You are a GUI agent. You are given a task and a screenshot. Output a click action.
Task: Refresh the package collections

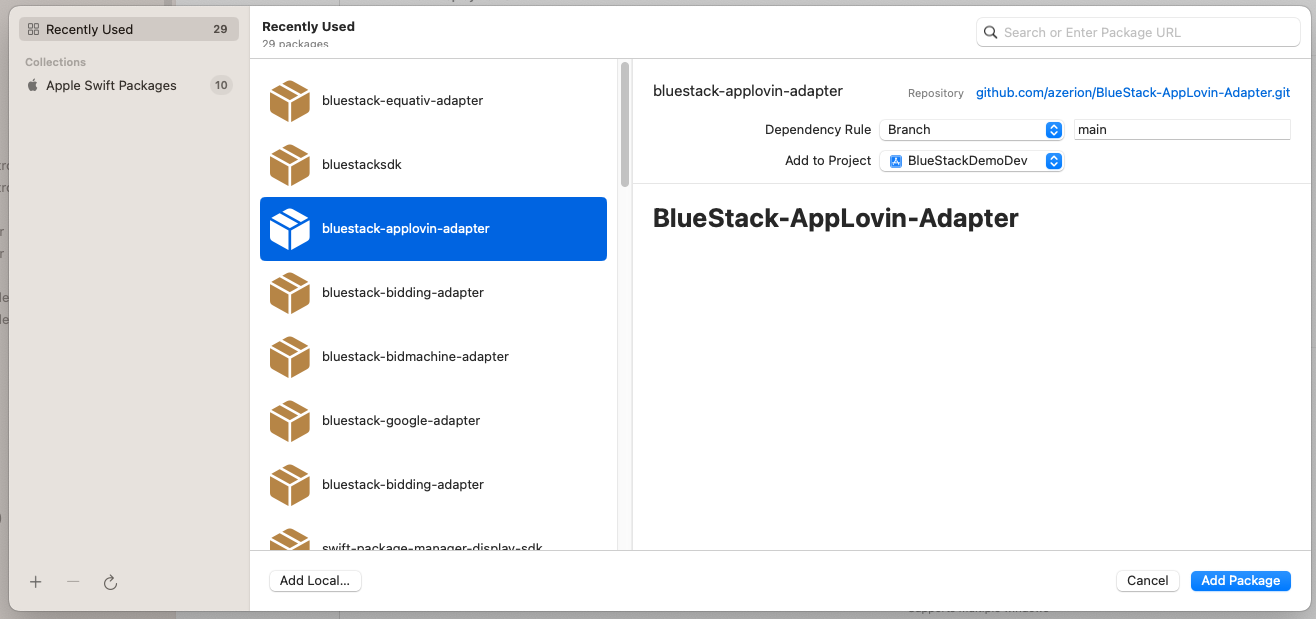111,581
